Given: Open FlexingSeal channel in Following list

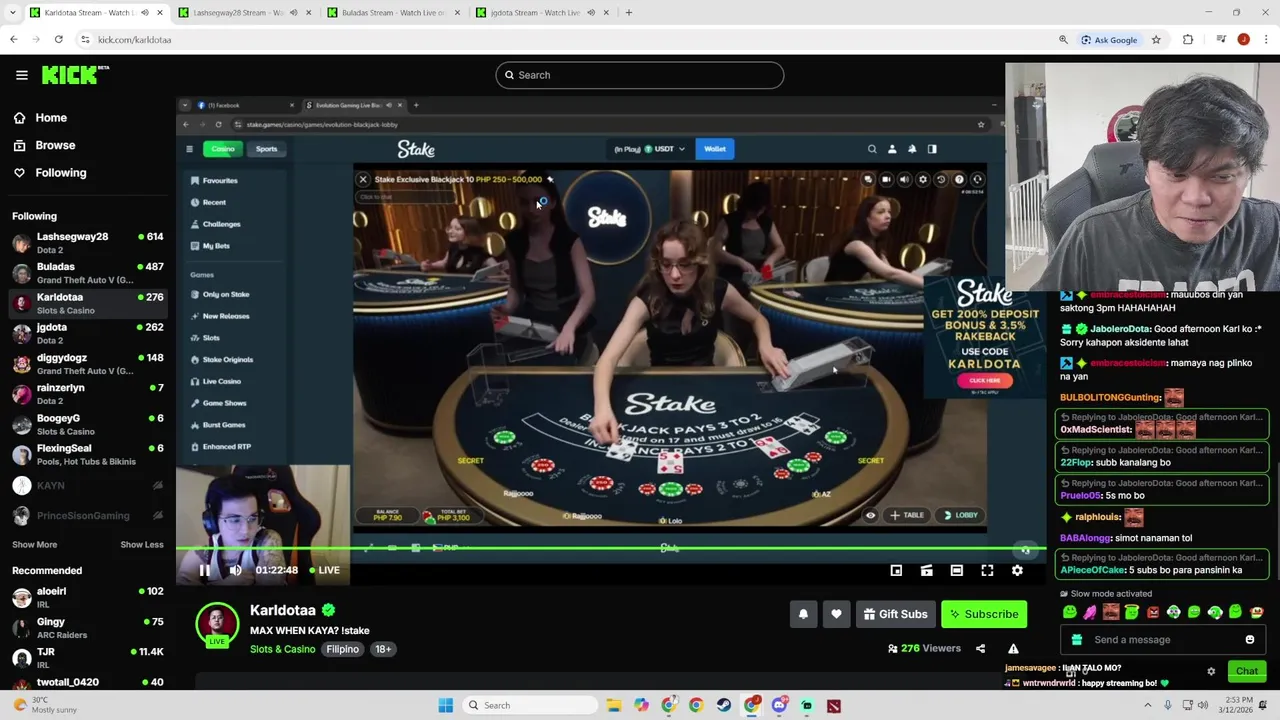Looking at the screenshot, I should 88,454.
